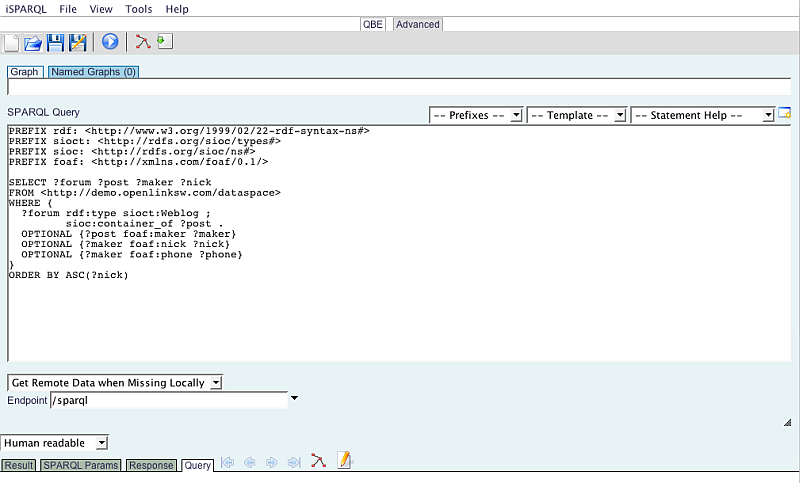Click the small icon beside Statement Help
This screenshot has width=800, height=483.
[784, 114]
